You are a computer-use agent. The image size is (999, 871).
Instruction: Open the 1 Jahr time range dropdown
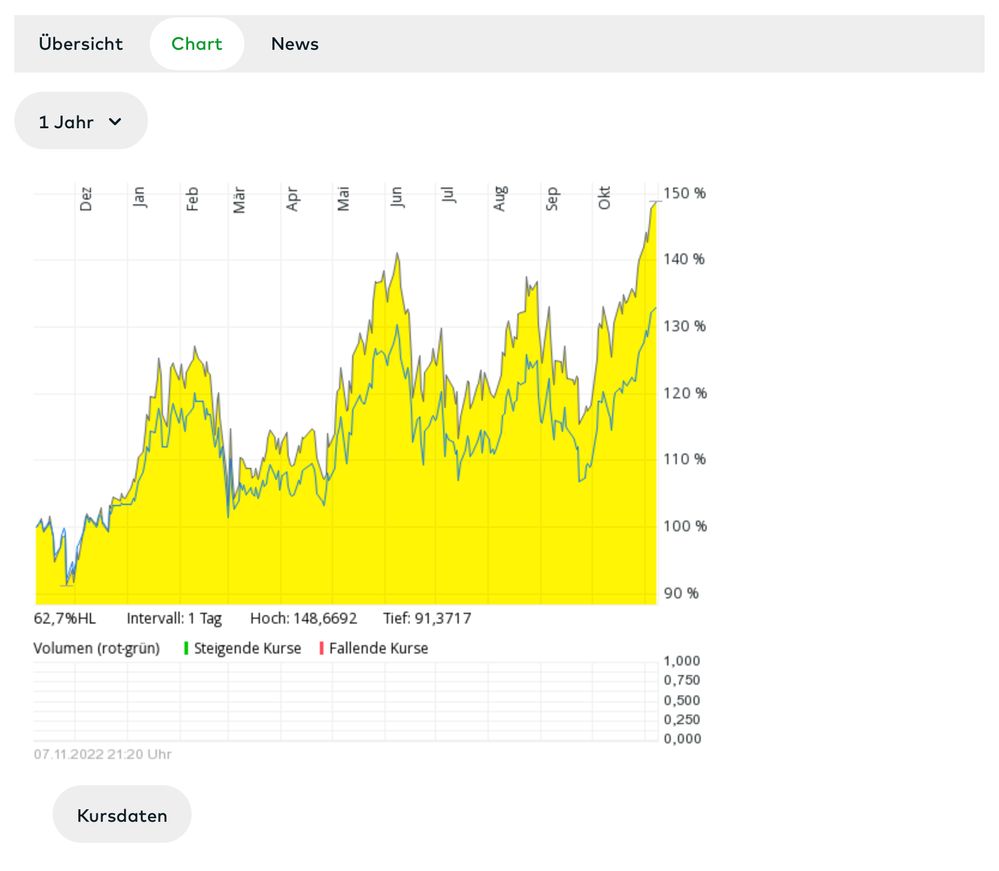(x=80, y=122)
